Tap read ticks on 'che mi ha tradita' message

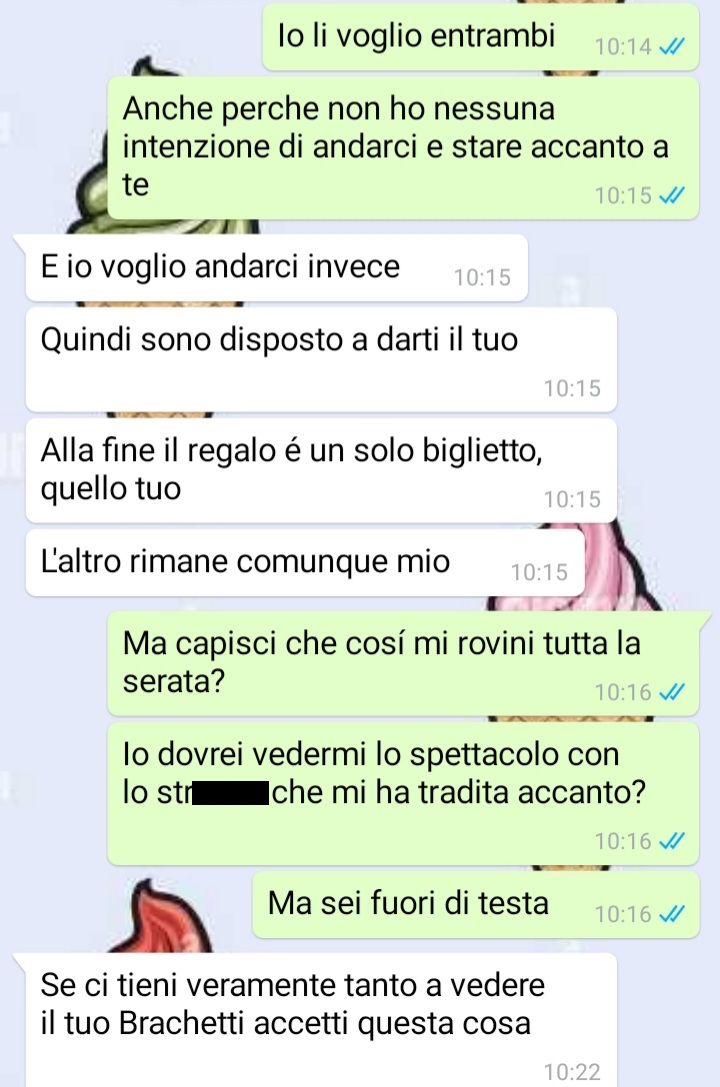(671, 841)
